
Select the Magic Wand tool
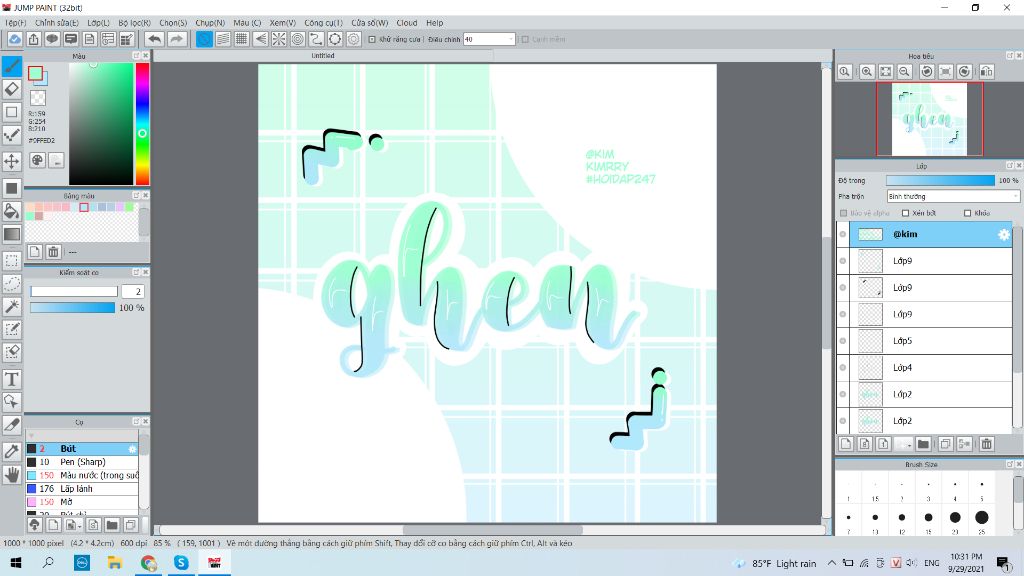[12, 306]
